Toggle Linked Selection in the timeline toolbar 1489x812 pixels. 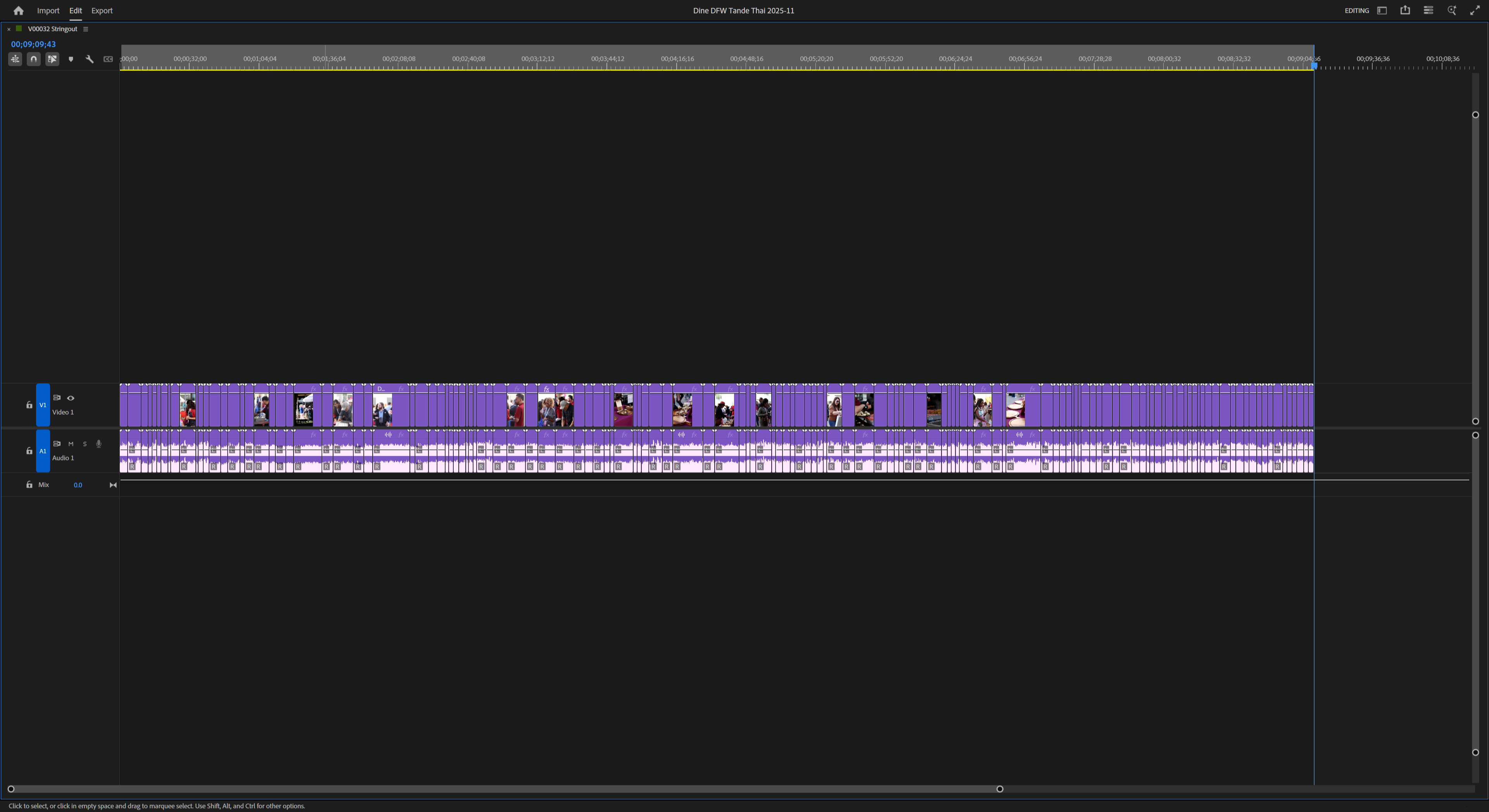point(53,59)
